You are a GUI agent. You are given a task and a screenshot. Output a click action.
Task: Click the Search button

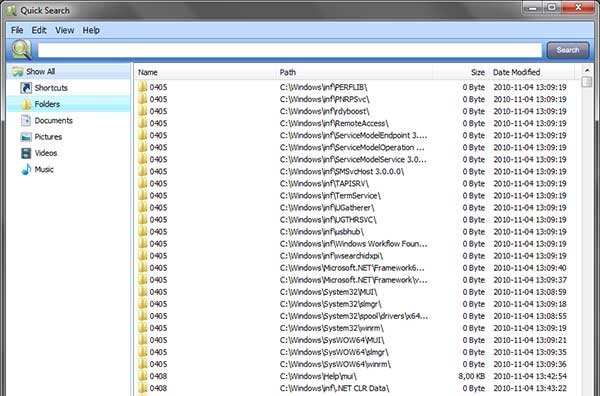pos(568,50)
